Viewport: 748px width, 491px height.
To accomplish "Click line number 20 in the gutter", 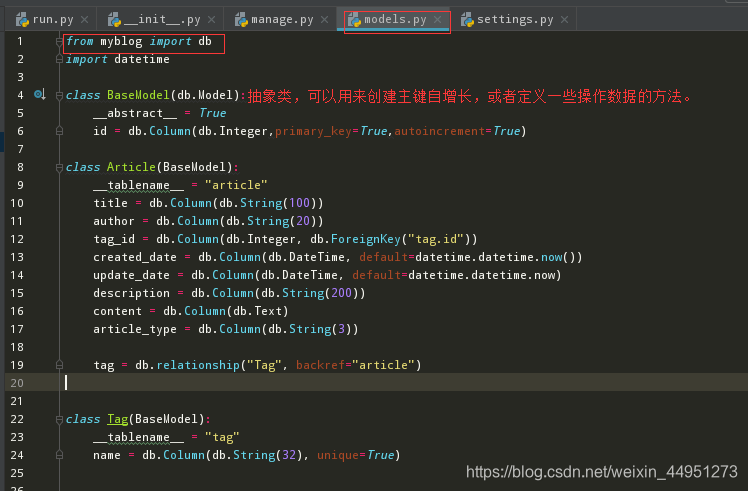I will (x=17, y=383).
